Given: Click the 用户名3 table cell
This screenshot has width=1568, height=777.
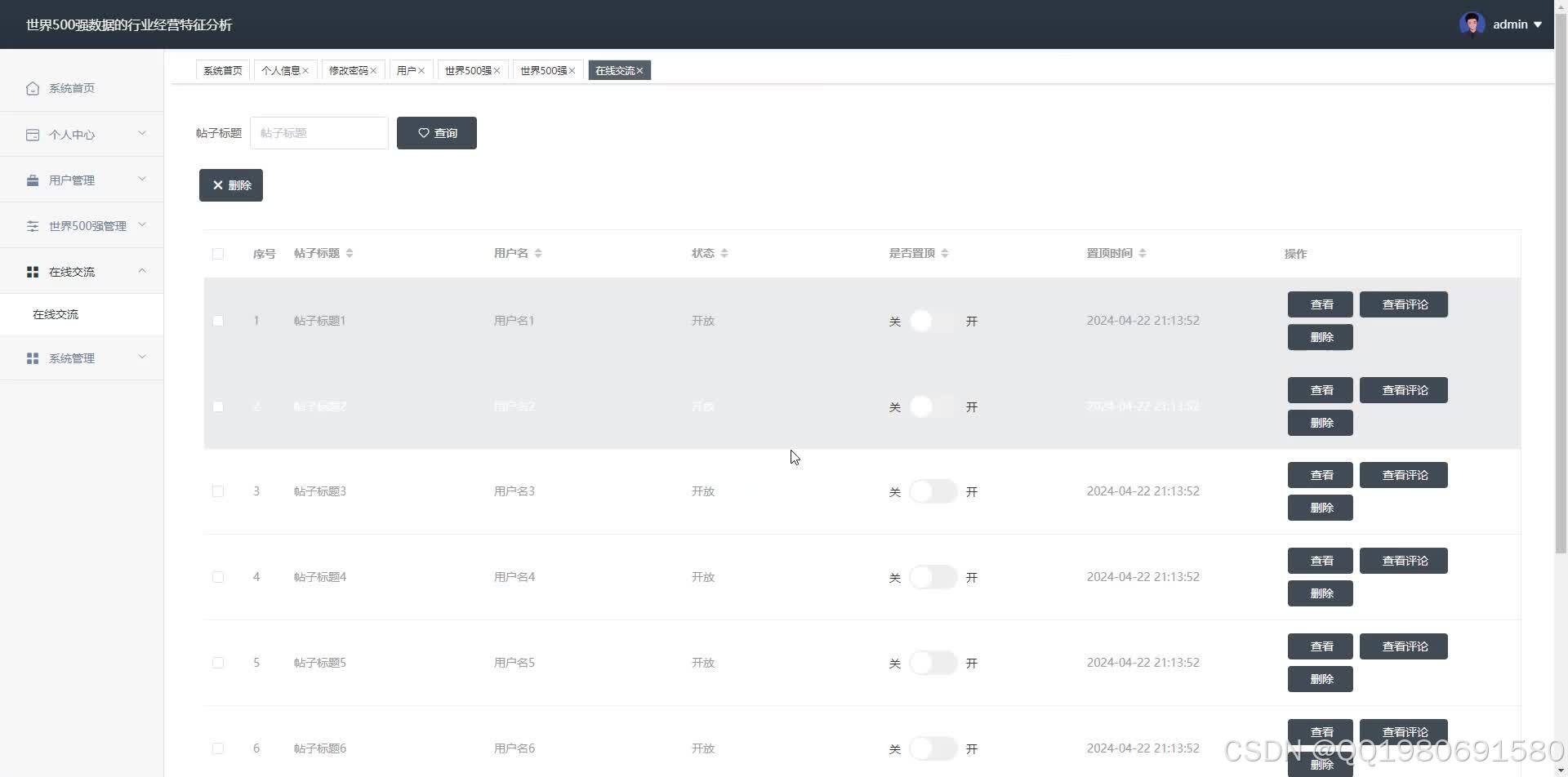Looking at the screenshot, I should click(x=514, y=491).
